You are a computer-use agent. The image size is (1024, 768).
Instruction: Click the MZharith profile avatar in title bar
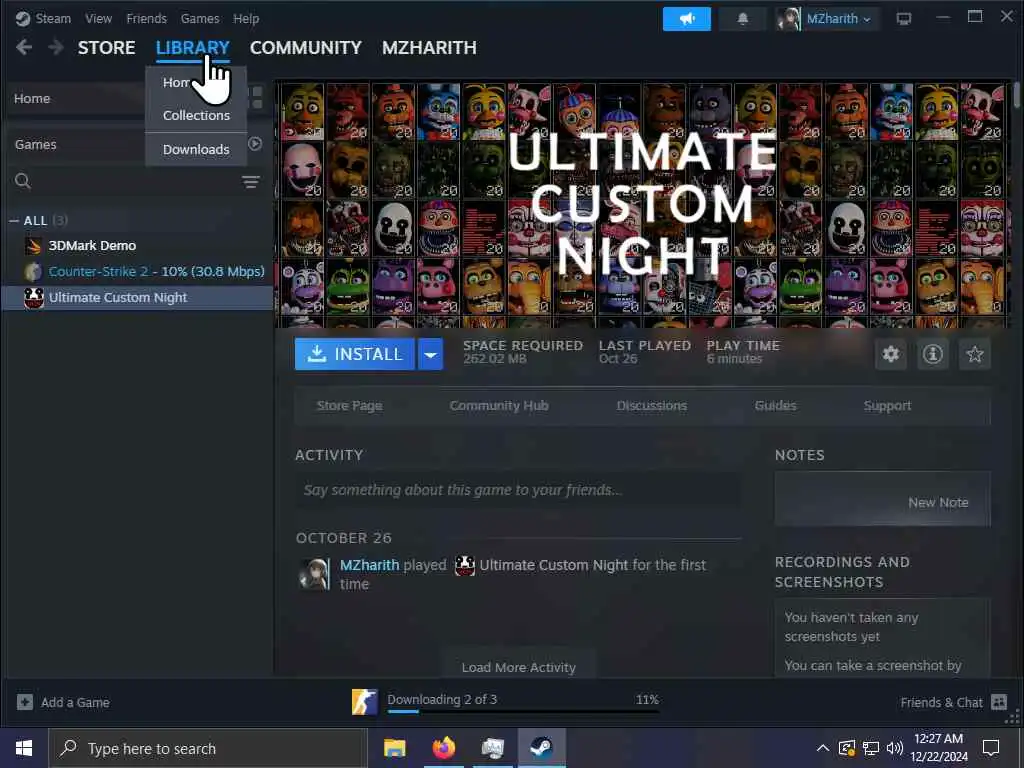tap(788, 19)
